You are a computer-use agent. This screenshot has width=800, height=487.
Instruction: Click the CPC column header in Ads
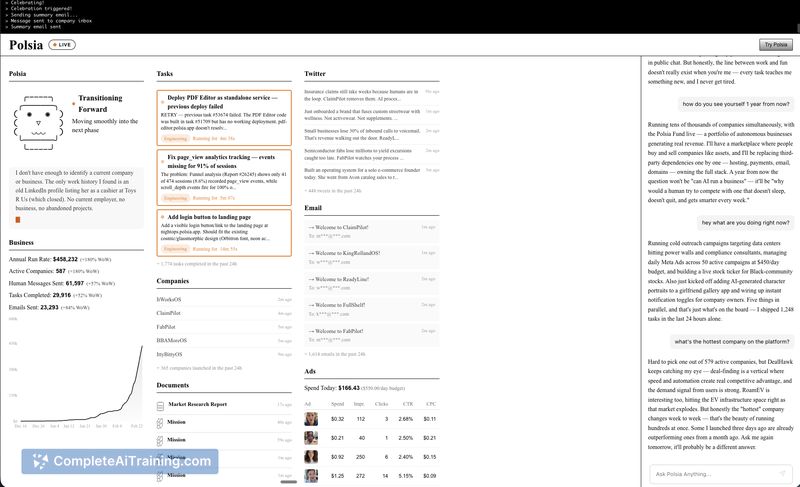[431, 404]
